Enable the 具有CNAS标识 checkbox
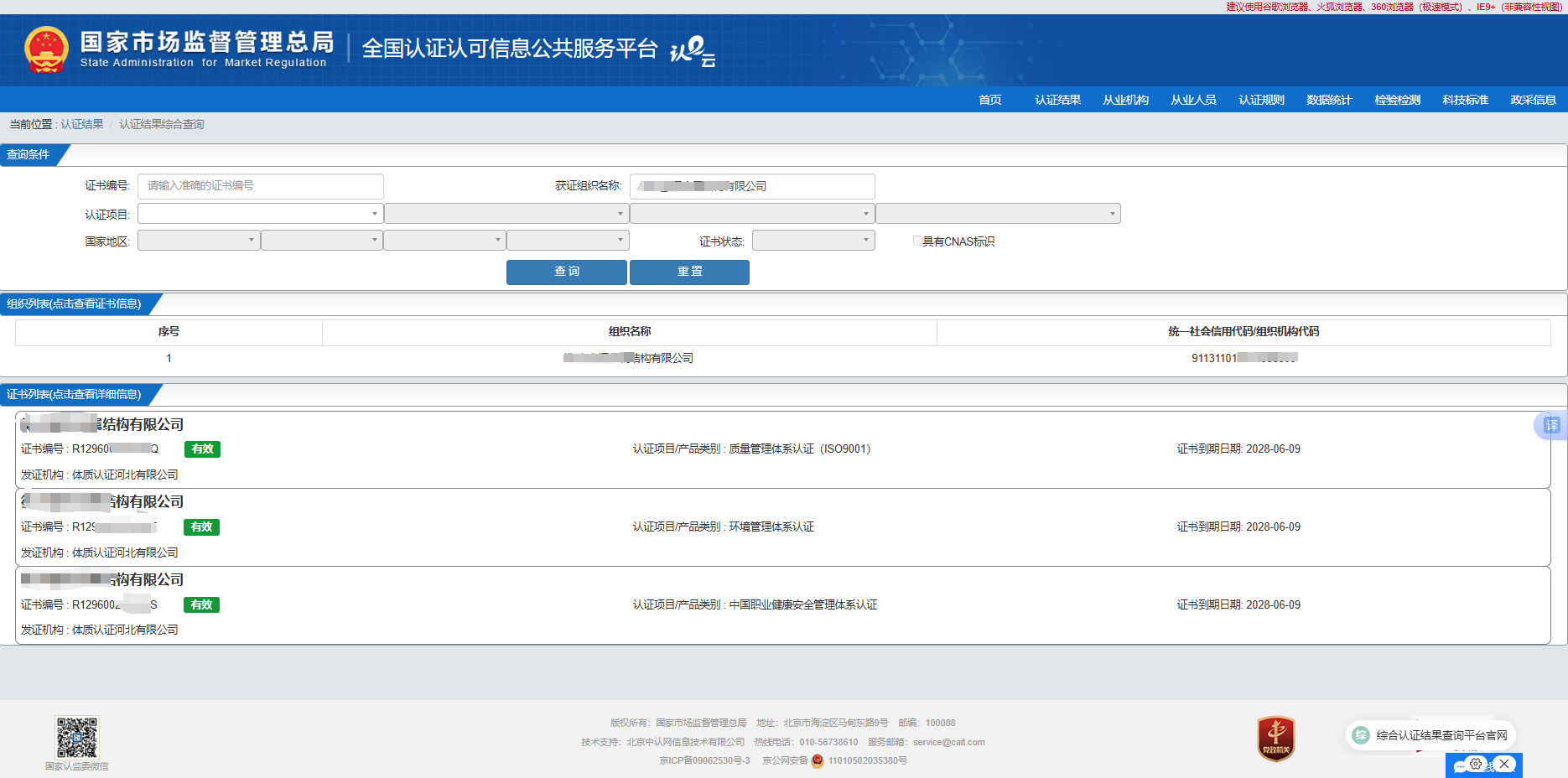The image size is (1568, 778). point(917,241)
